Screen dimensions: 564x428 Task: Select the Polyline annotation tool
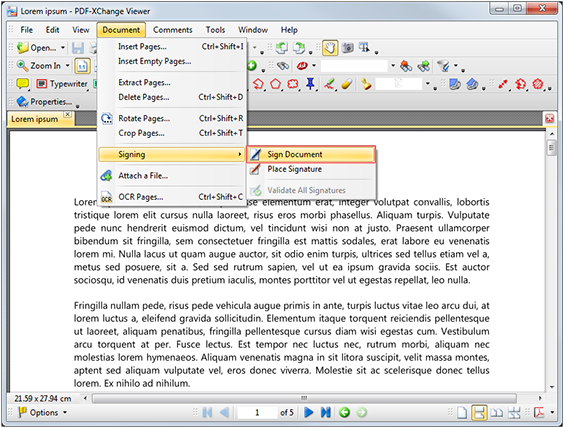[x=259, y=84]
